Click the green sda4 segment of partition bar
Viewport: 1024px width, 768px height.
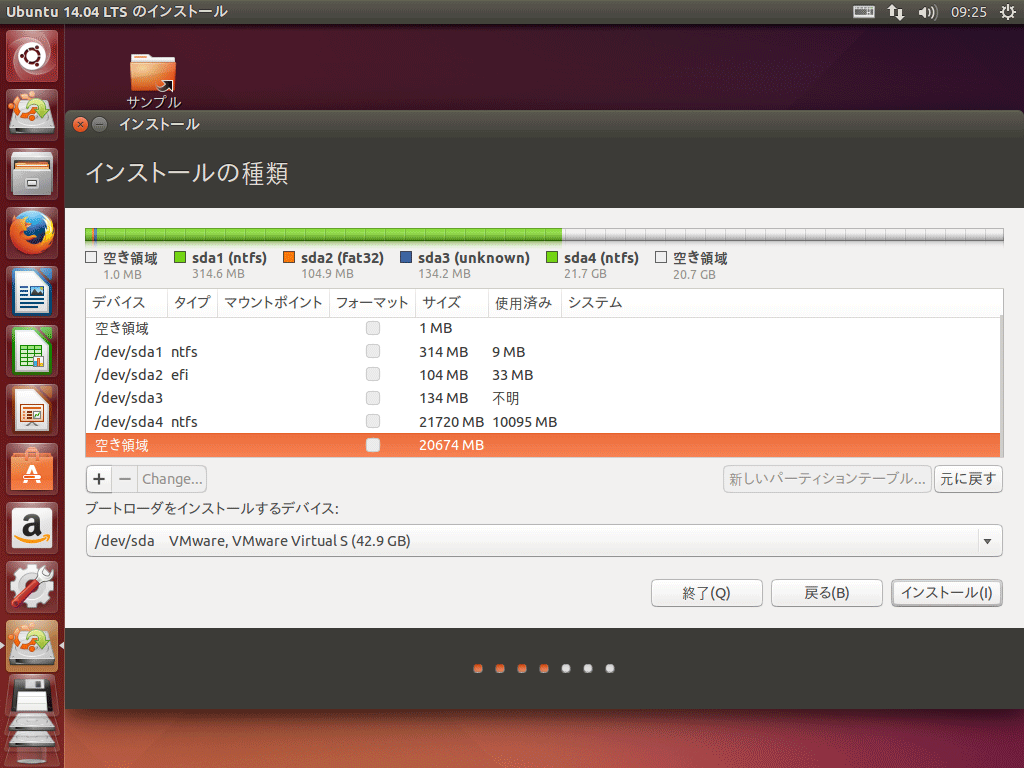[330, 235]
